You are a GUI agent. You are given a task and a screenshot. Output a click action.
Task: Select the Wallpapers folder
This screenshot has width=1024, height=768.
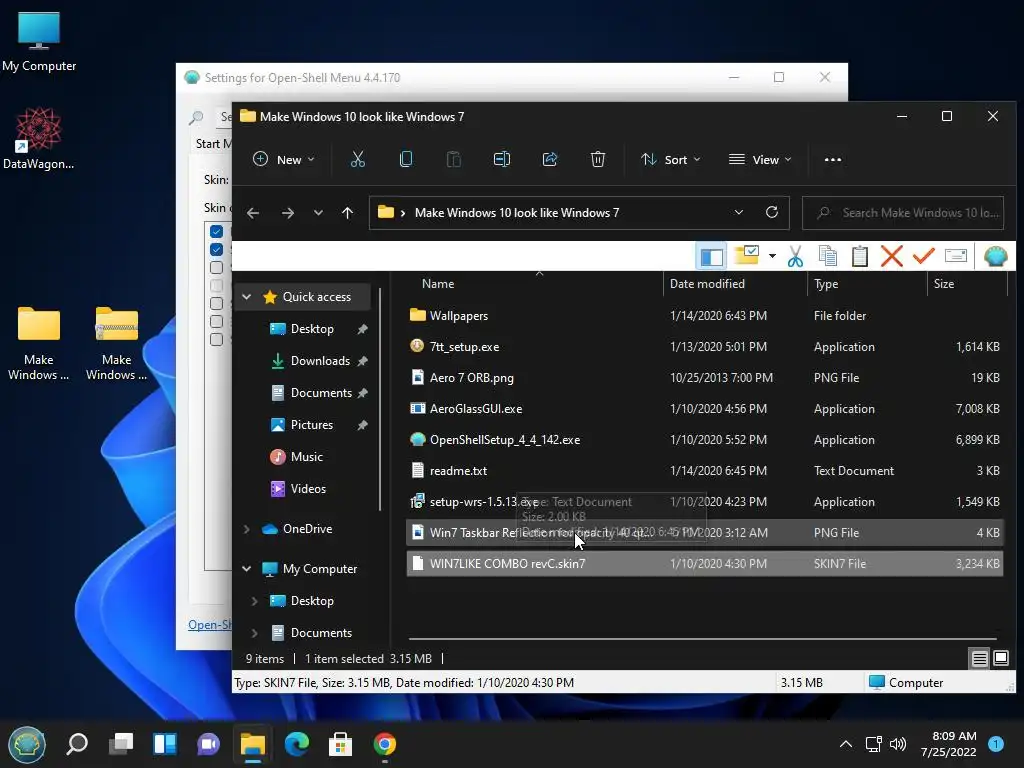point(704,315)
